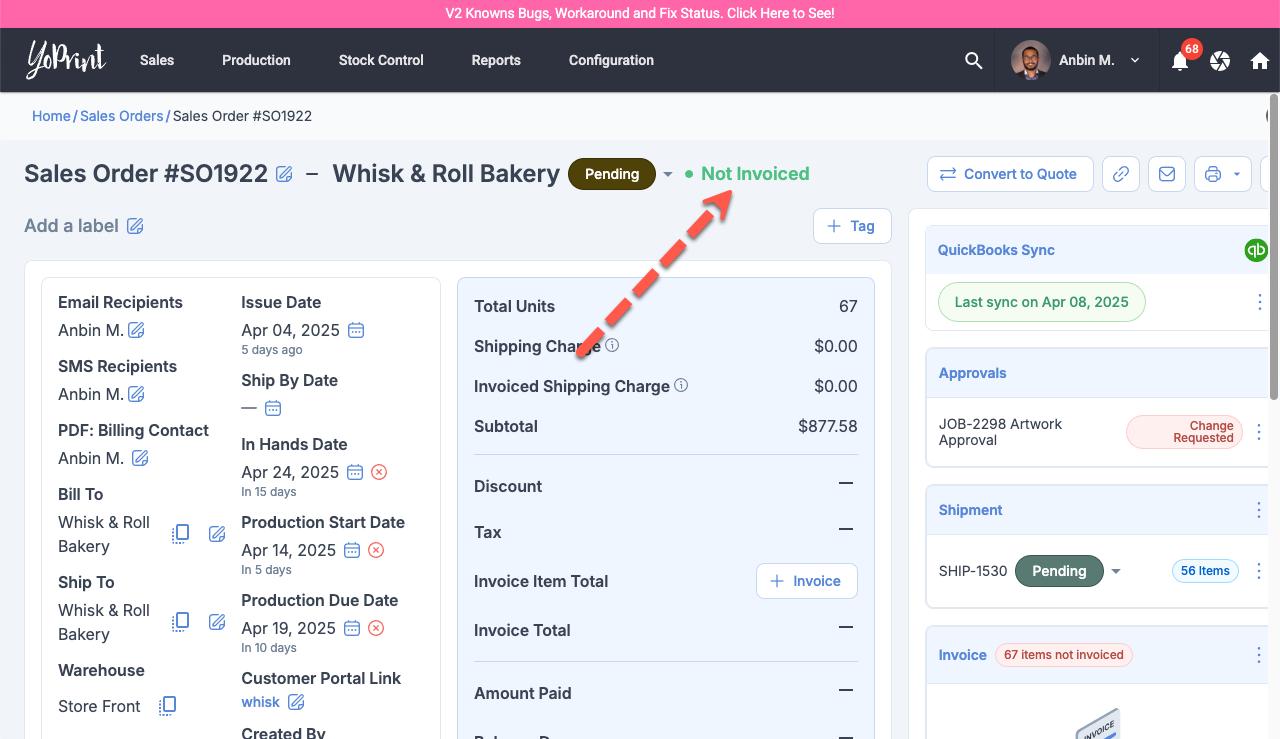Edit the sales order number pencil icon

coord(284,174)
